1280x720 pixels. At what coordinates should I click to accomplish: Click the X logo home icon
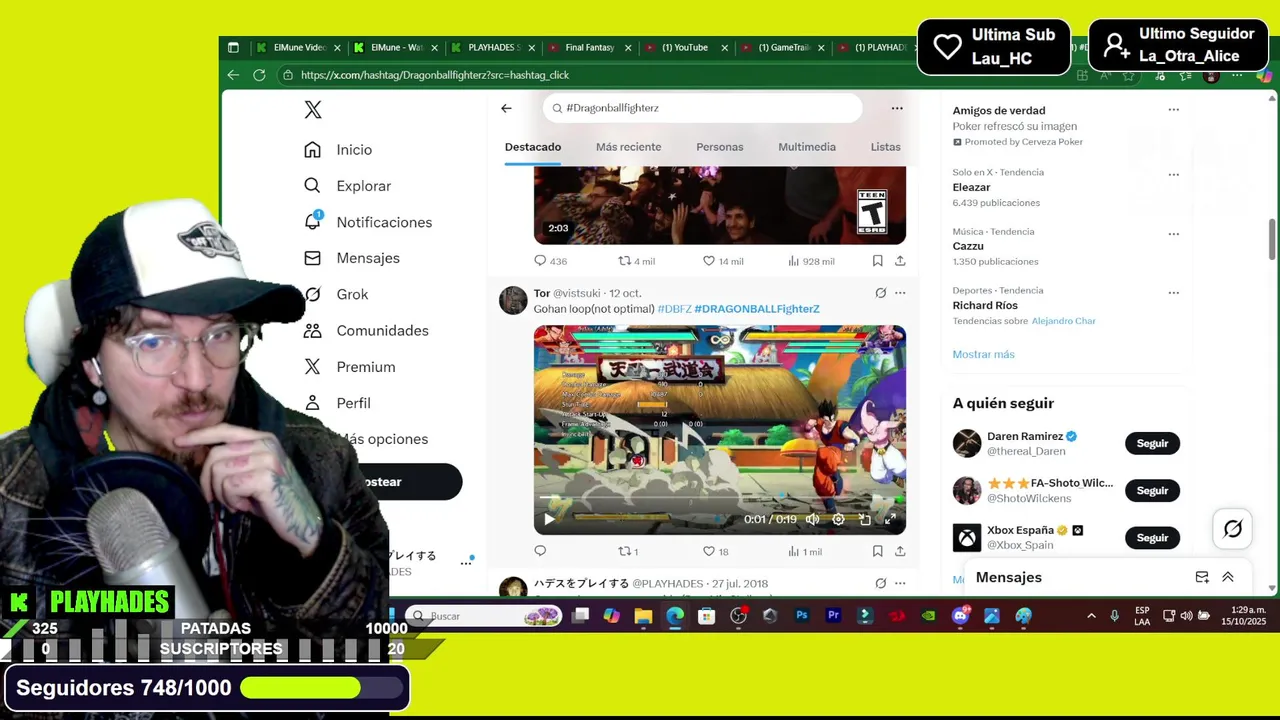coord(313,110)
